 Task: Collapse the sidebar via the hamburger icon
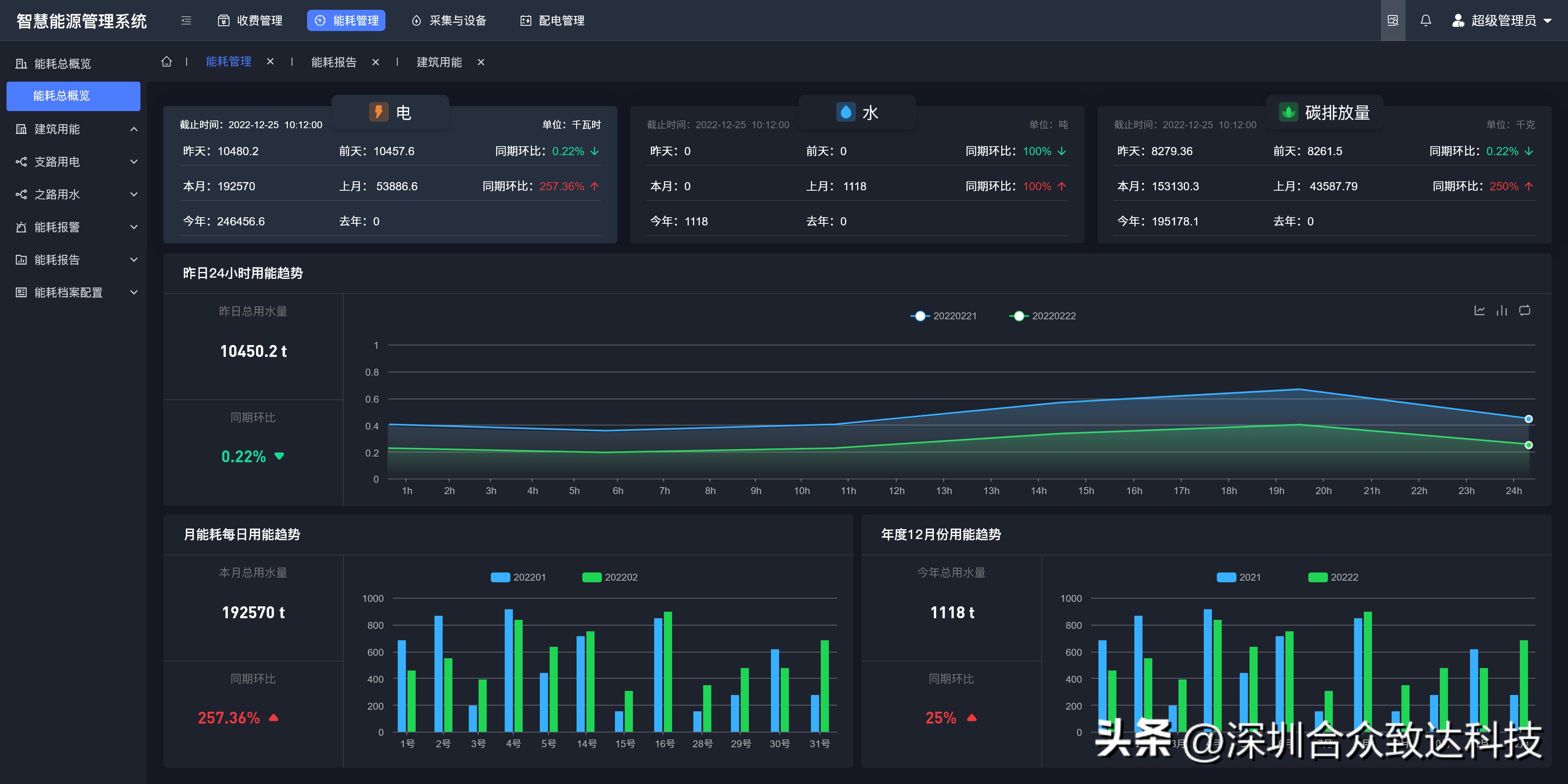click(x=186, y=20)
